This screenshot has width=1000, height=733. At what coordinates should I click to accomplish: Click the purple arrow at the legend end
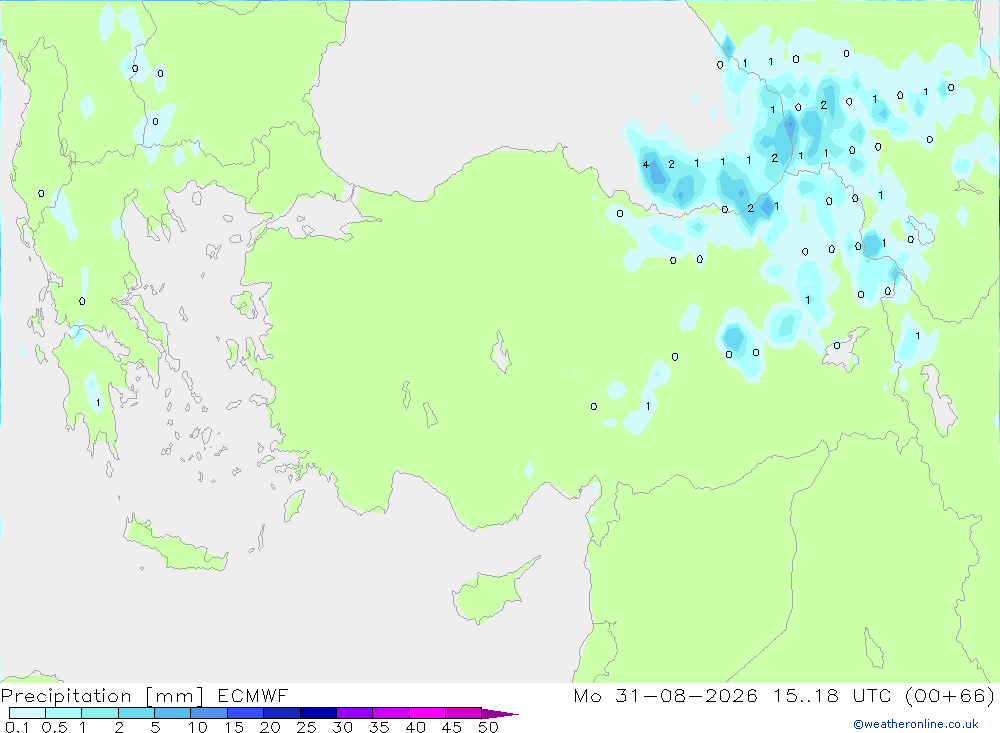click(499, 713)
